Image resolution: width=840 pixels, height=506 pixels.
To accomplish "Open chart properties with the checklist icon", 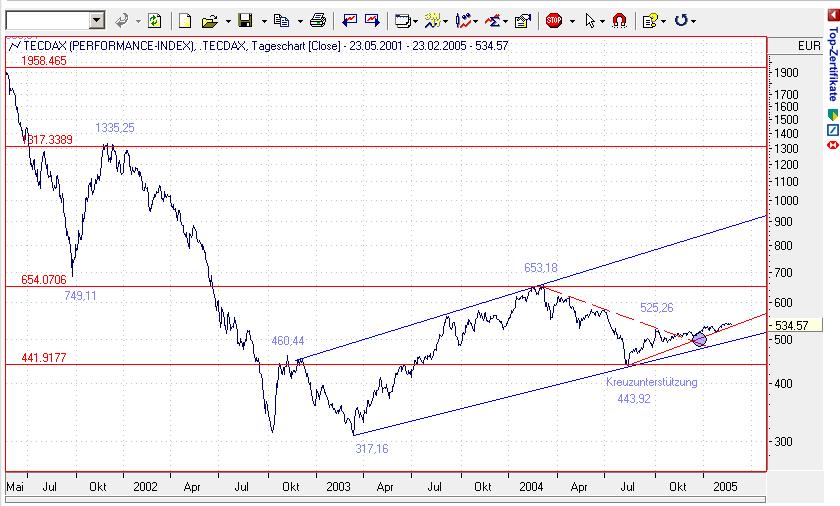I will click(522, 21).
